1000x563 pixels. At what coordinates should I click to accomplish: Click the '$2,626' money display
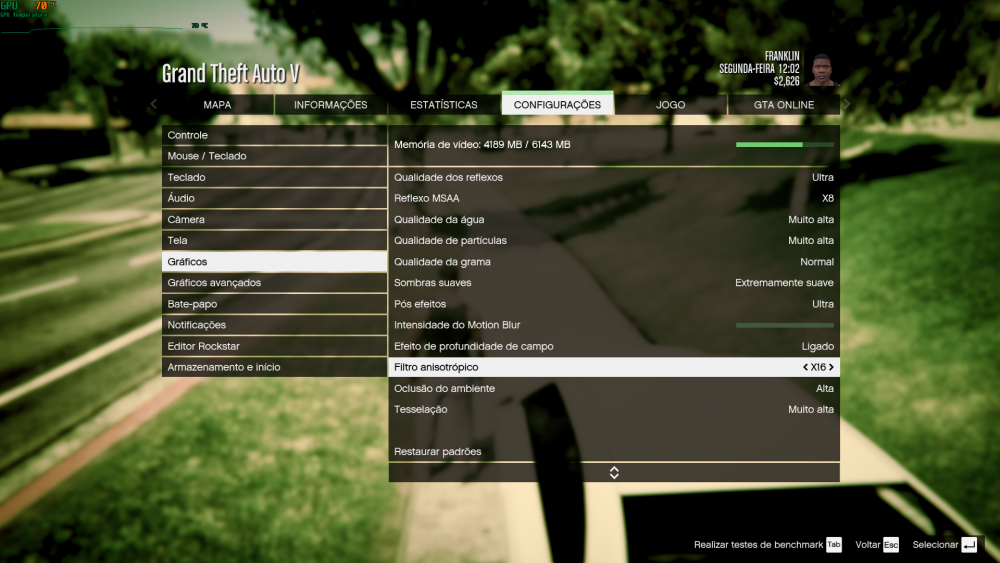[786, 81]
